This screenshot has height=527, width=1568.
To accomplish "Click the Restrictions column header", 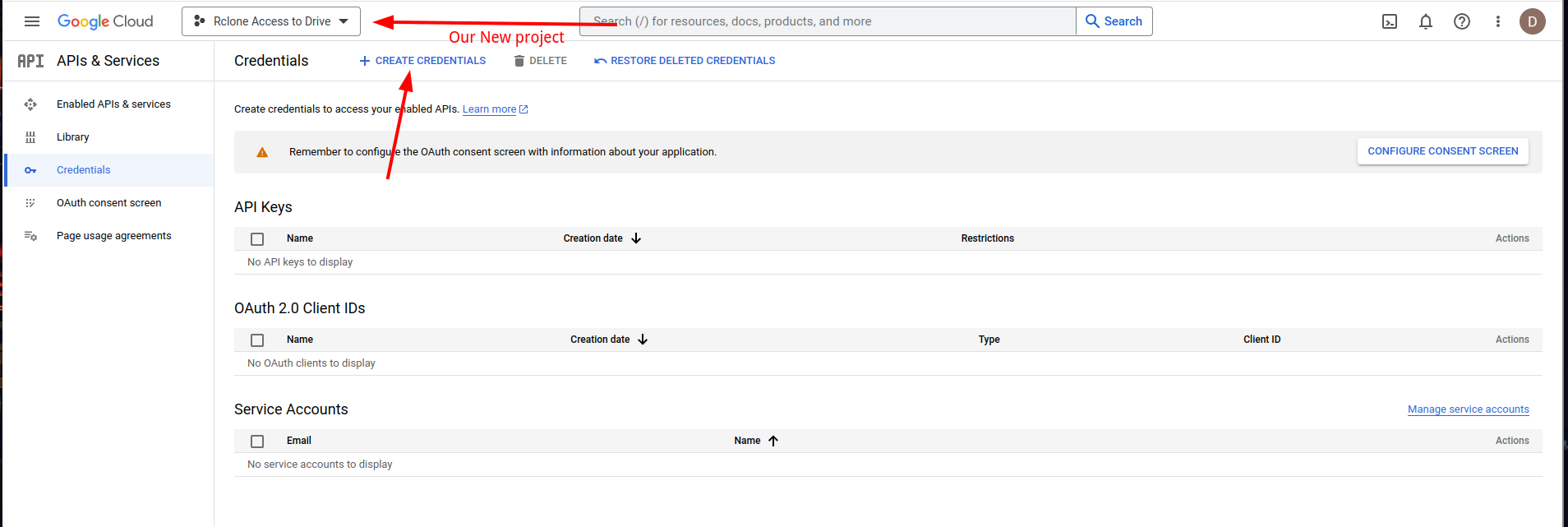I will pos(988,238).
